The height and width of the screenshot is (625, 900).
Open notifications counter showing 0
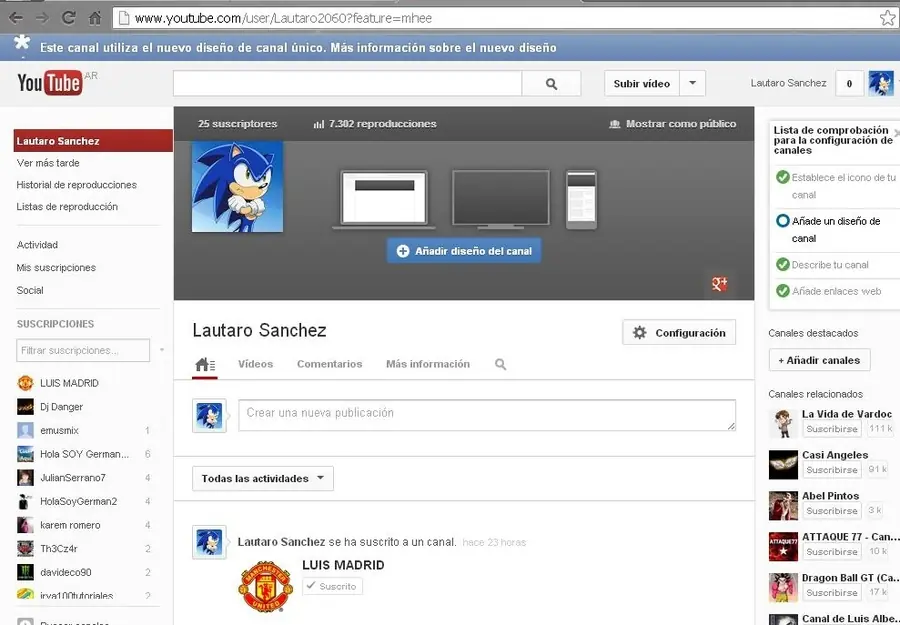[849, 83]
